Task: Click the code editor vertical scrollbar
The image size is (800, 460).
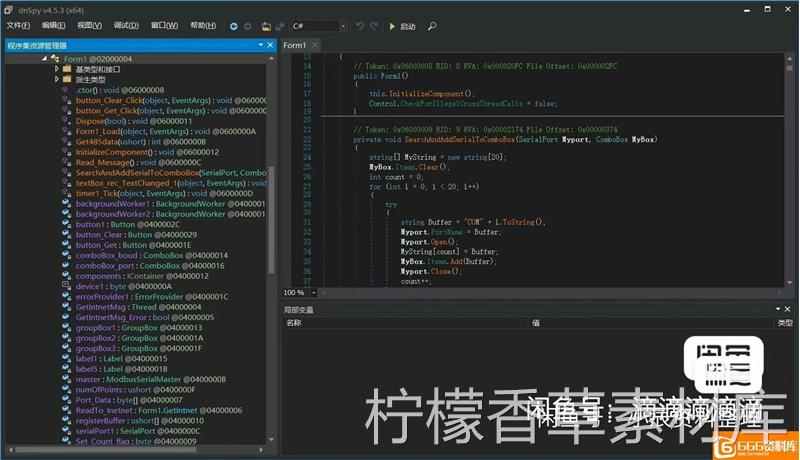Action: point(789,170)
